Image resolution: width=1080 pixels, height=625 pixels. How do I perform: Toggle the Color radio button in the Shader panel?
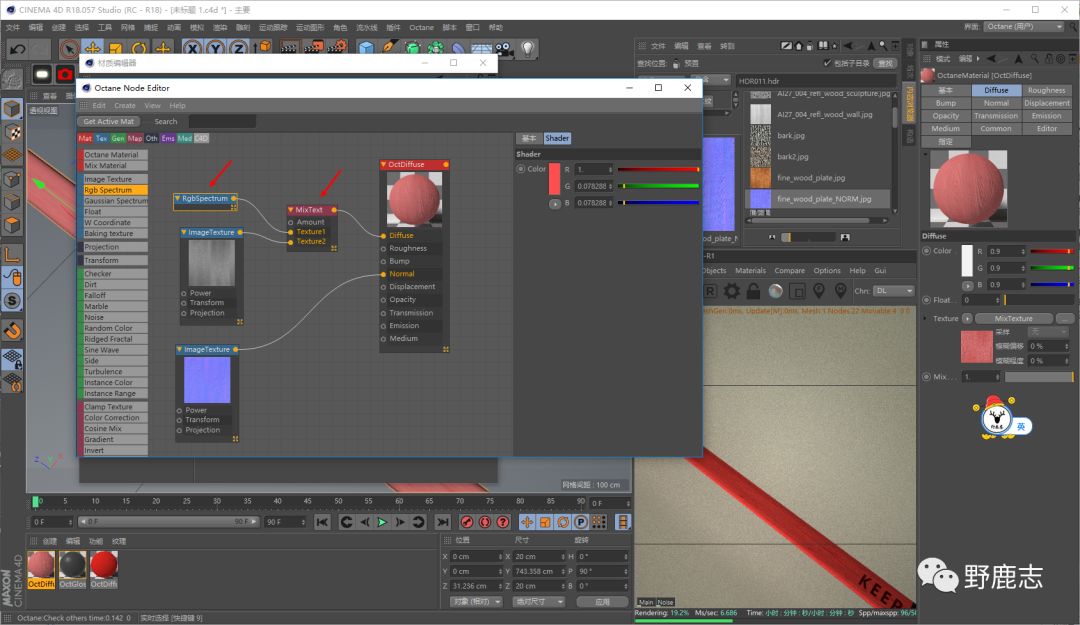[521, 169]
